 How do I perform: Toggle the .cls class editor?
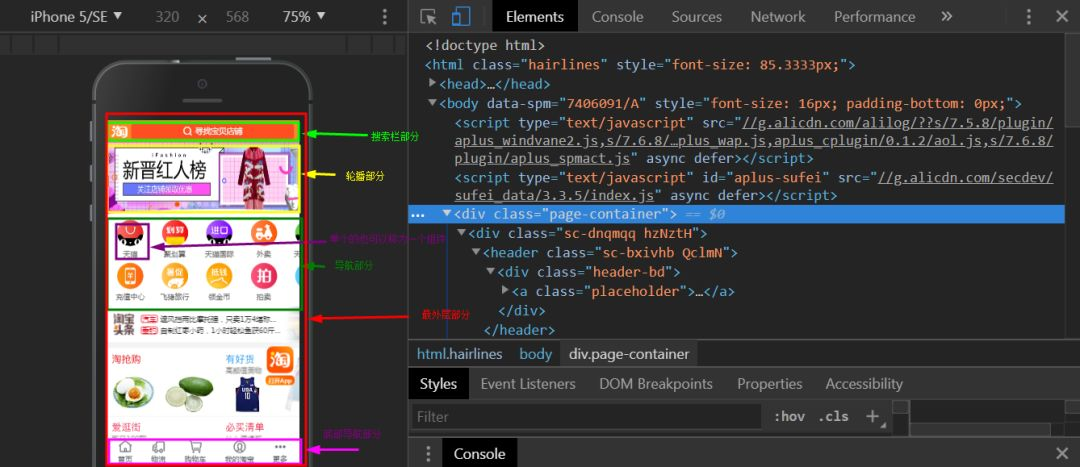pyautogui.click(x=833, y=417)
